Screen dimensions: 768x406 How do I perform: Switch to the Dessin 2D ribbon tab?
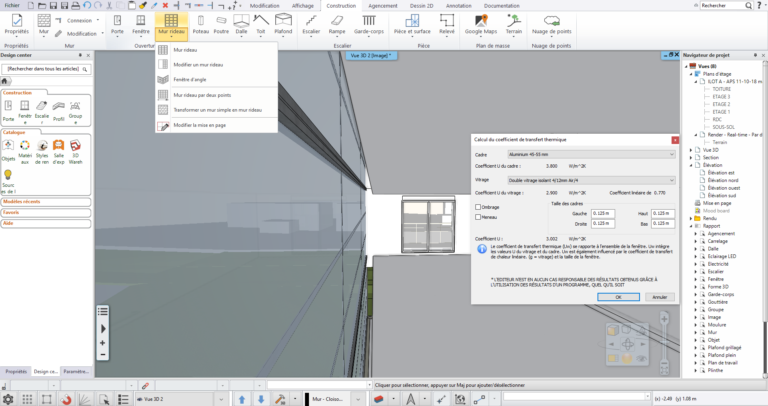tap(422, 6)
